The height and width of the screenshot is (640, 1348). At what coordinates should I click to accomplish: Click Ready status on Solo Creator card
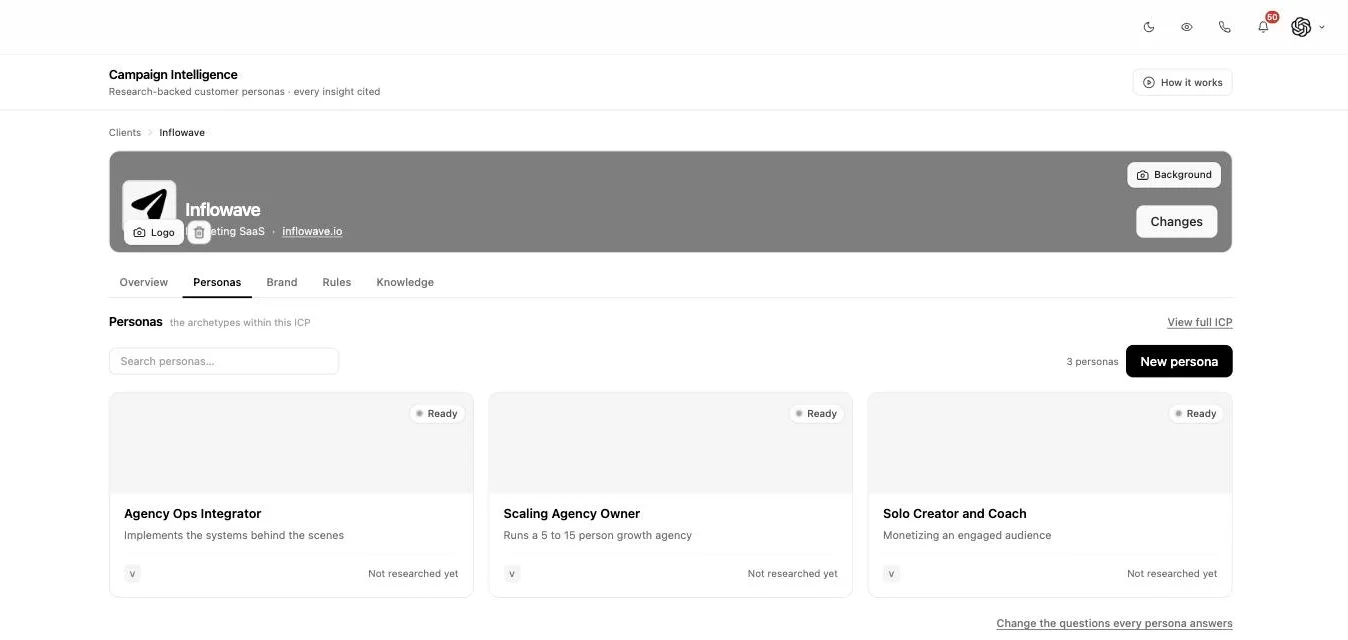tap(1196, 413)
